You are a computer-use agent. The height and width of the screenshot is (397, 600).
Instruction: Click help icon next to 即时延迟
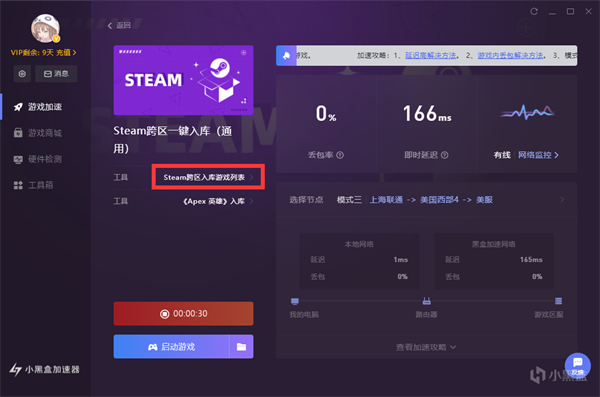click(x=445, y=155)
